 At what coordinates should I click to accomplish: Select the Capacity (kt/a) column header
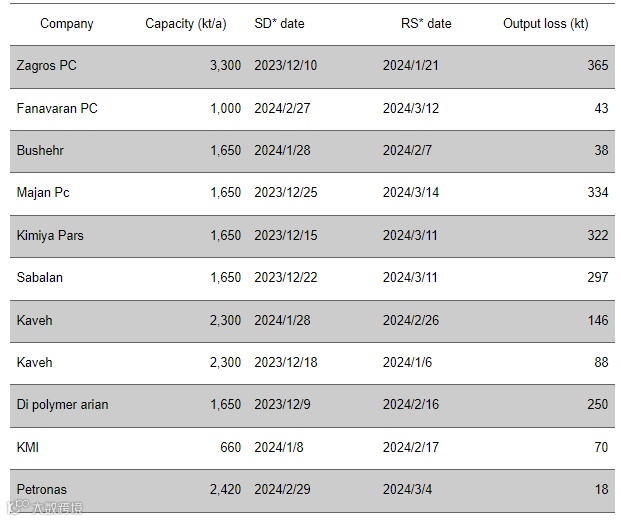pos(186,24)
